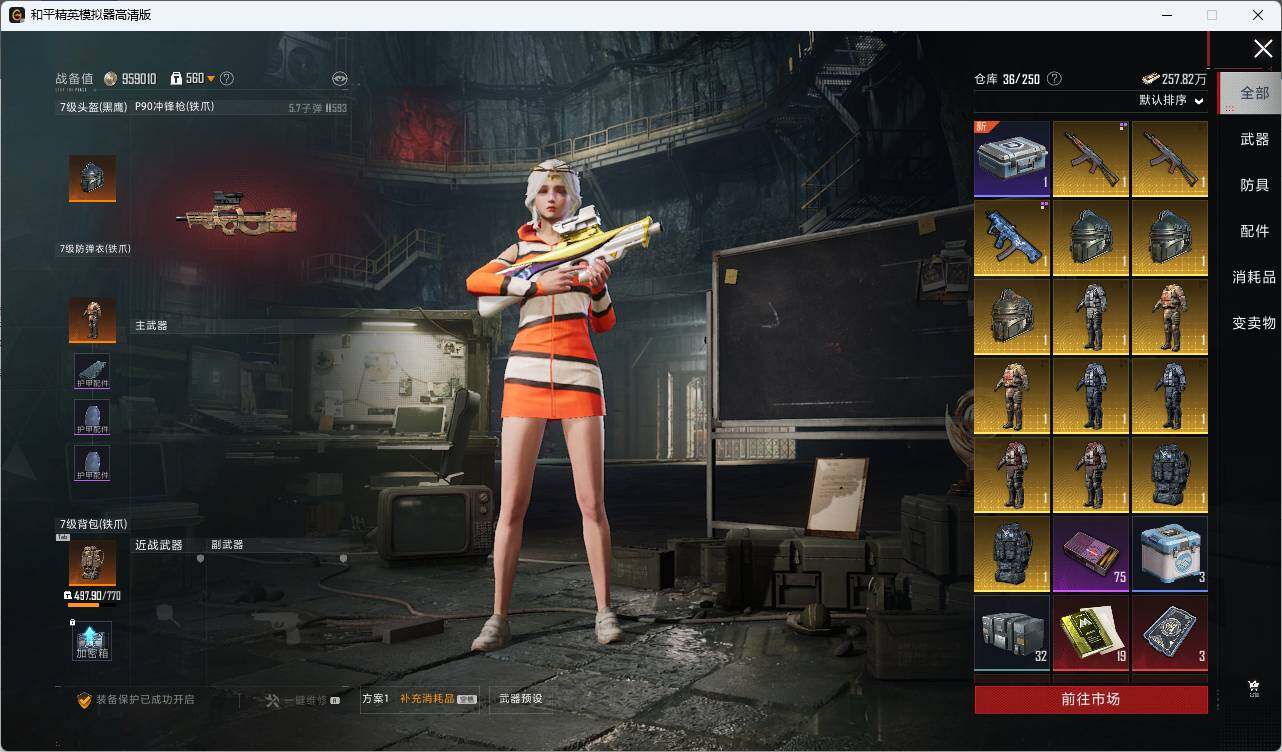Select the equipped 7级头盔 helmet slot

pyautogui.click(x=92, y=178)
